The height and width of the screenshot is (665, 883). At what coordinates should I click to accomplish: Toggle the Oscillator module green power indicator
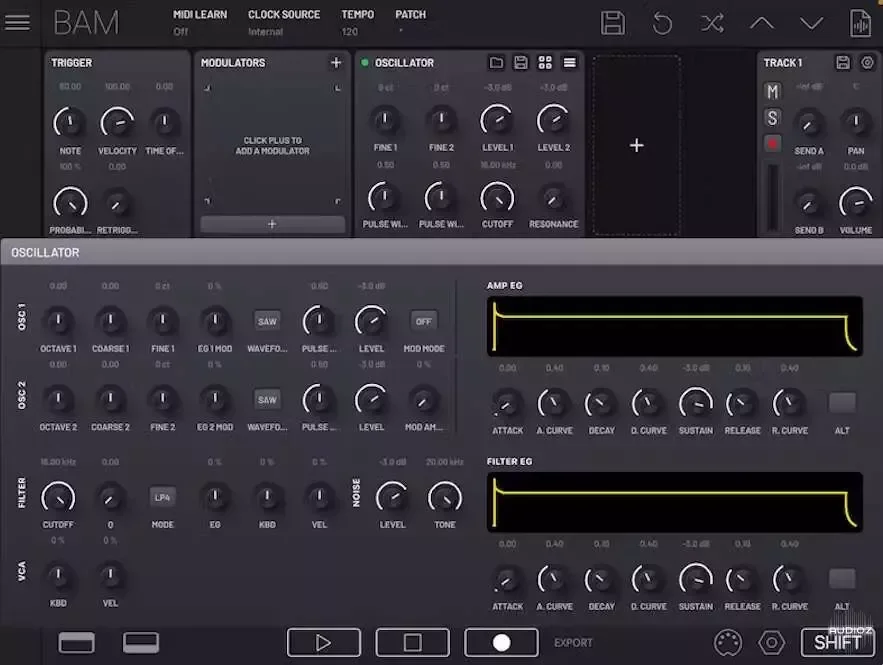click(364, 63)
